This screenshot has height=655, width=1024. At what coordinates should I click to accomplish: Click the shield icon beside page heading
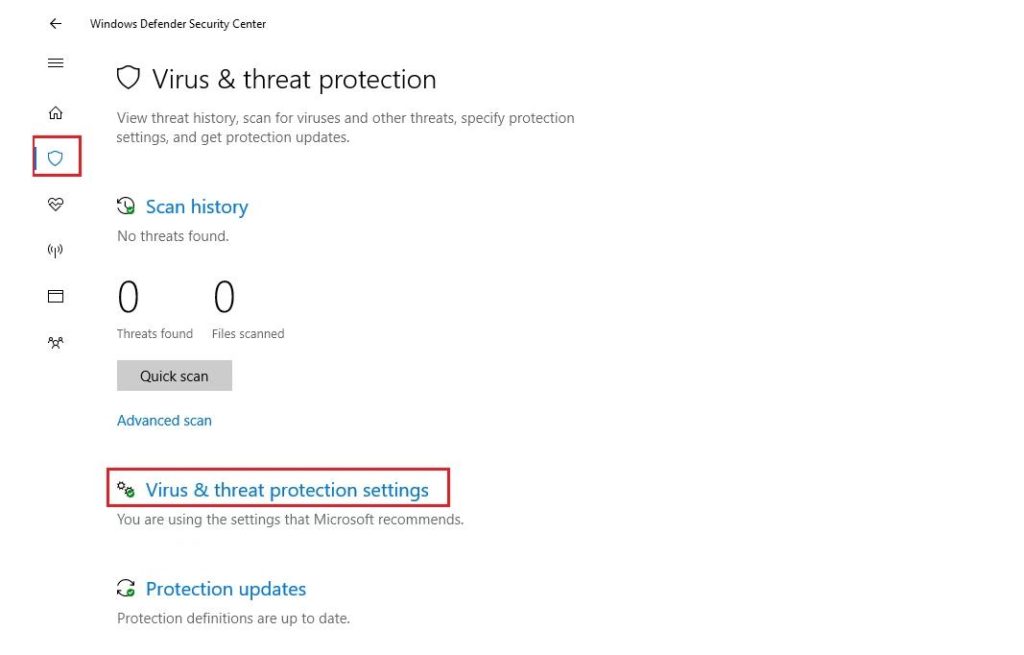tap(128, 78)
